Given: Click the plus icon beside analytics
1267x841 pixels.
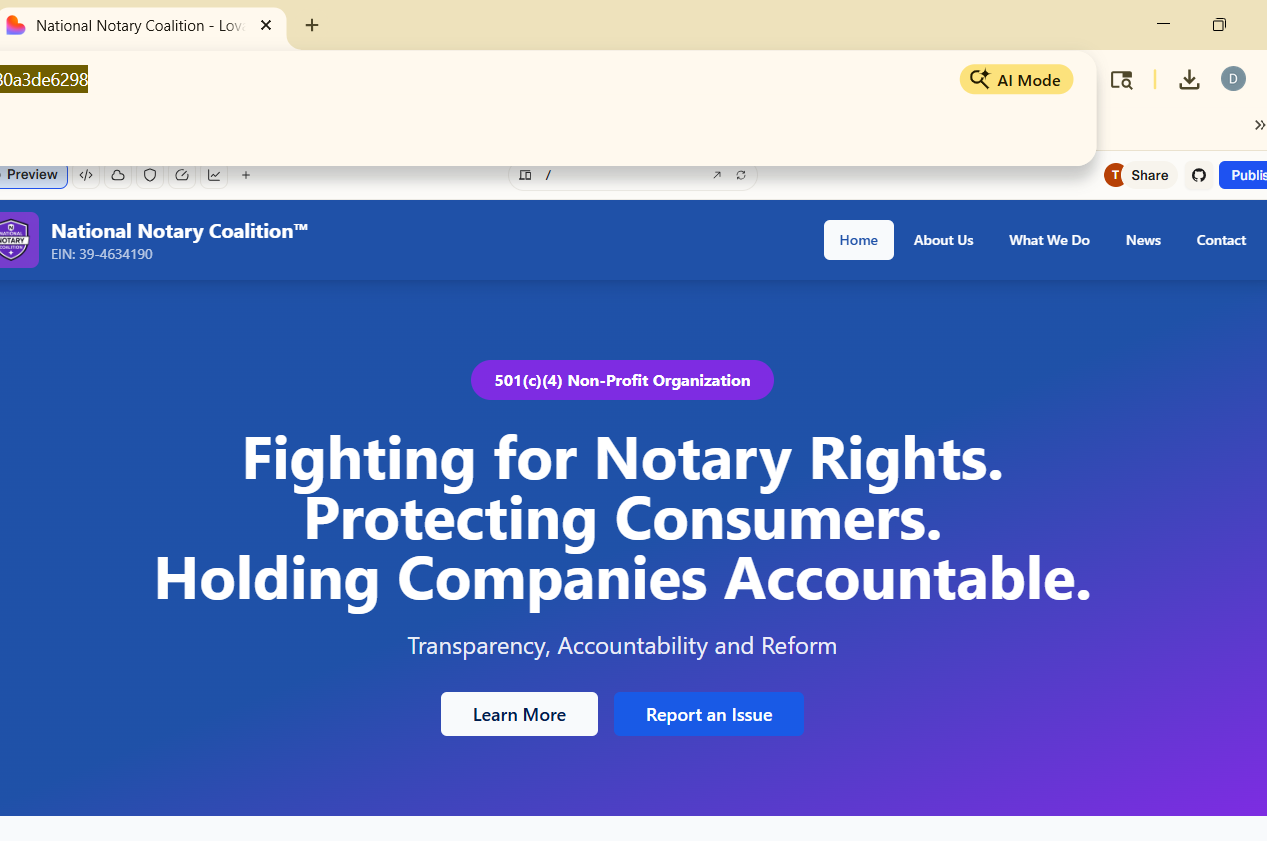Looking at the screenshot, I should [246, 175].
